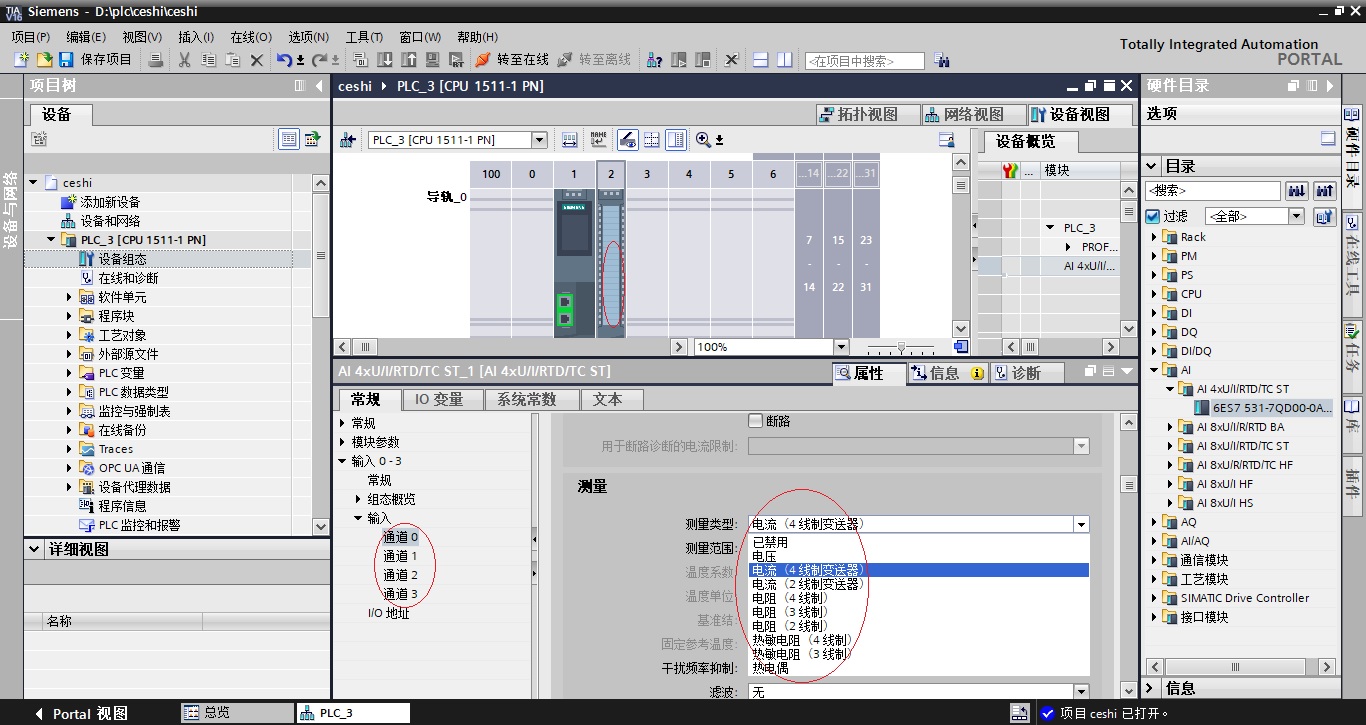Click the paste icon in the toolbar
1366x725 pixels.
coord(232,60)
